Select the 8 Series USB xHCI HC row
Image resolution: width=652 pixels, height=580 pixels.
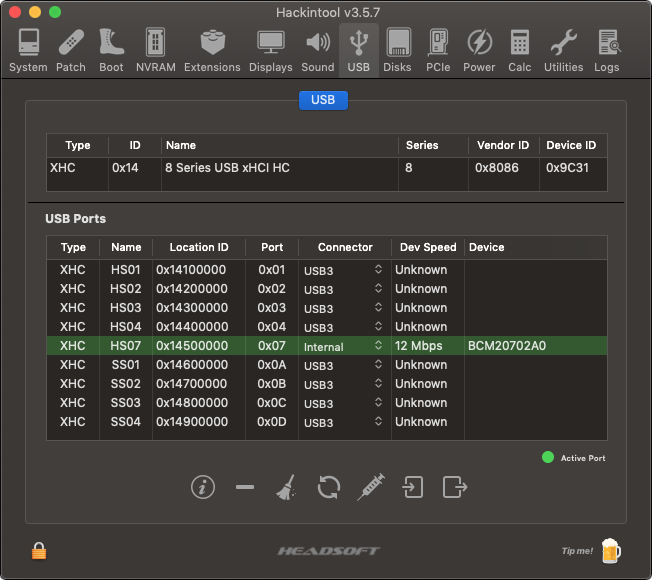[x=326, y=168]
